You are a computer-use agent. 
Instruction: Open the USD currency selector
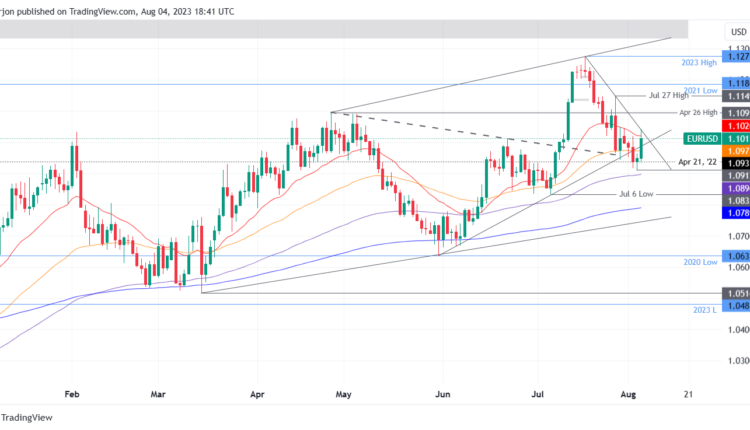(x=738, y=32)
